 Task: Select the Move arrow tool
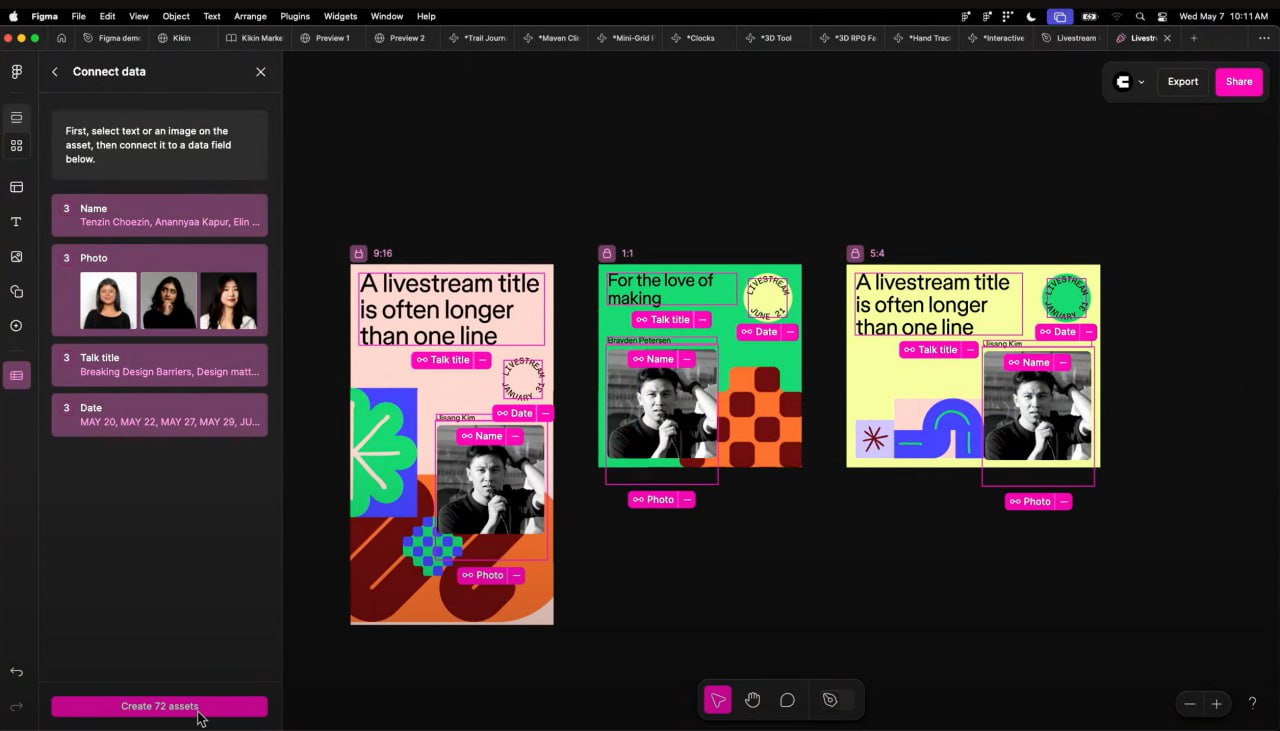[717, 701]
